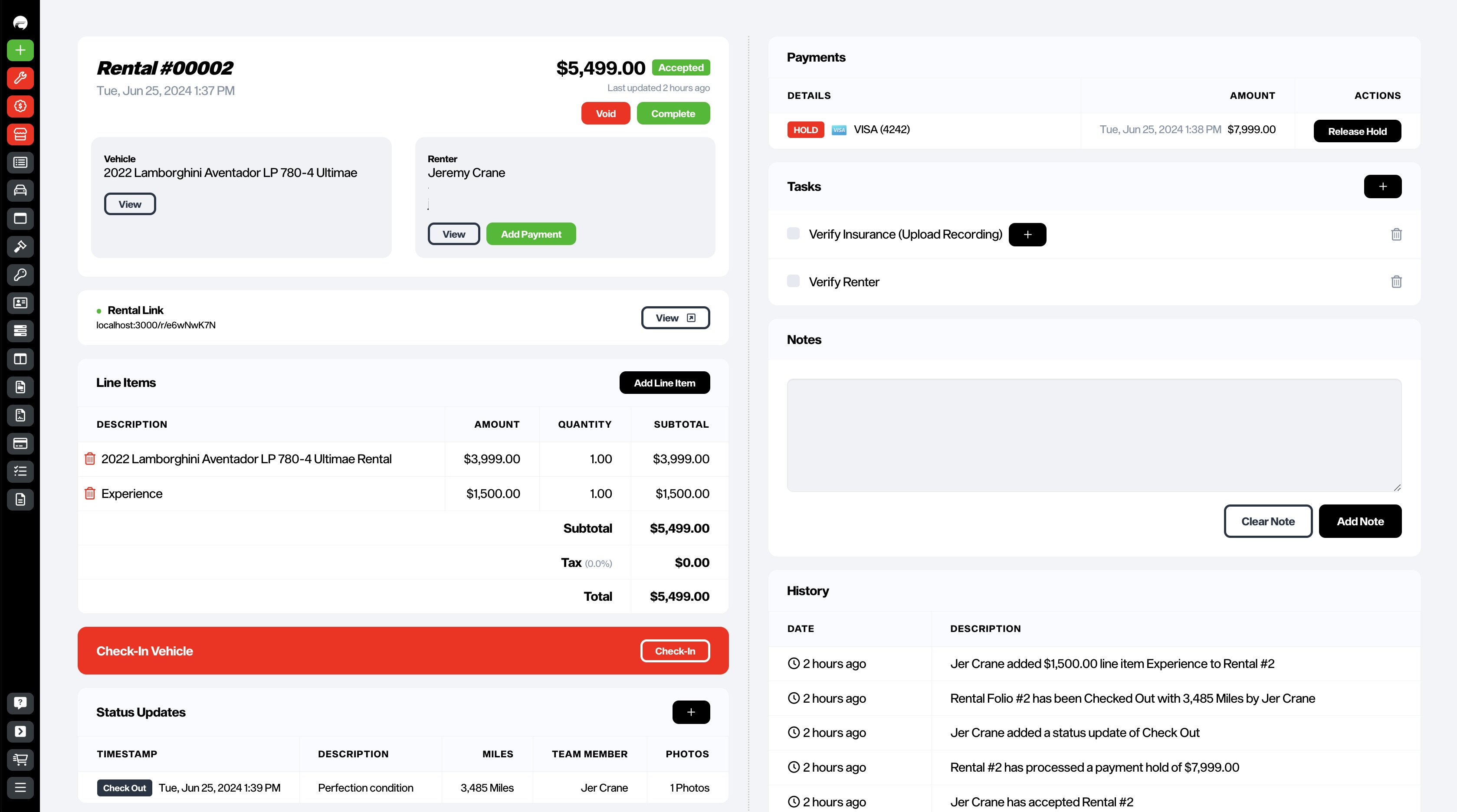This screenshot has height=812, width=1457.
Task: Click the car icon in sidebar
Action: (20, 190)
